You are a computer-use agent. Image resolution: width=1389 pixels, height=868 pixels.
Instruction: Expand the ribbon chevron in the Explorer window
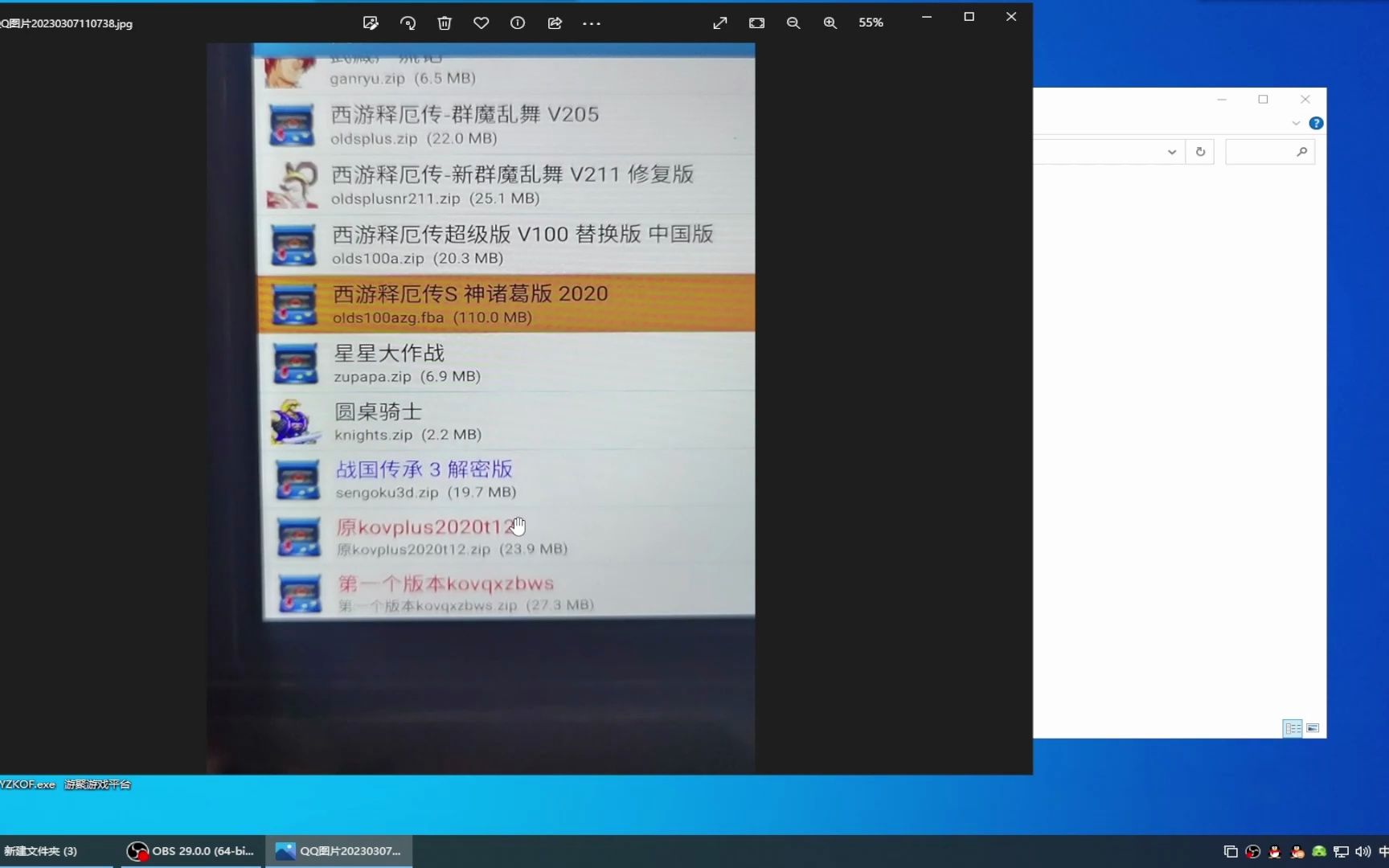point(1296,123)
